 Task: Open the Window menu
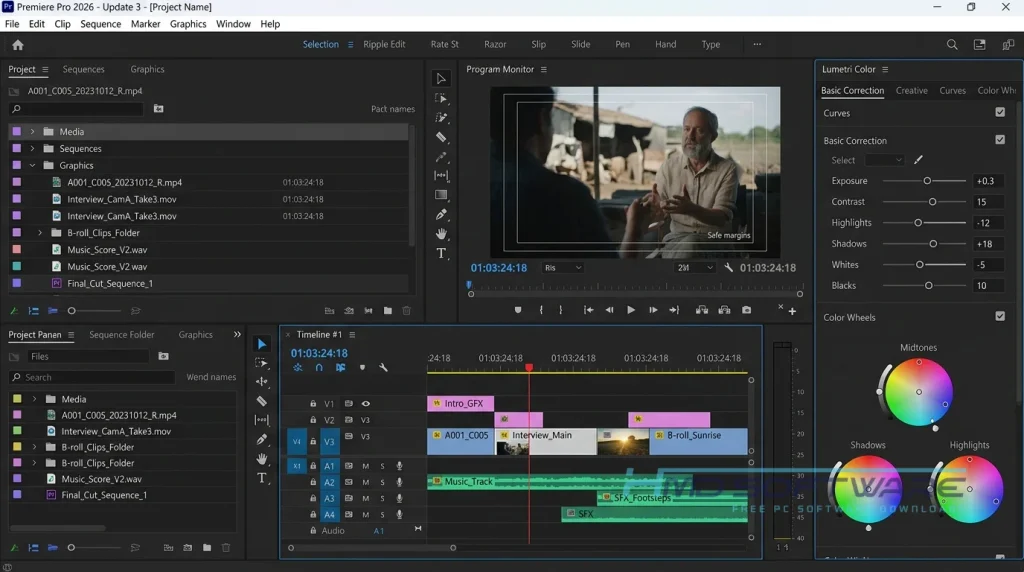coord(233,24)
